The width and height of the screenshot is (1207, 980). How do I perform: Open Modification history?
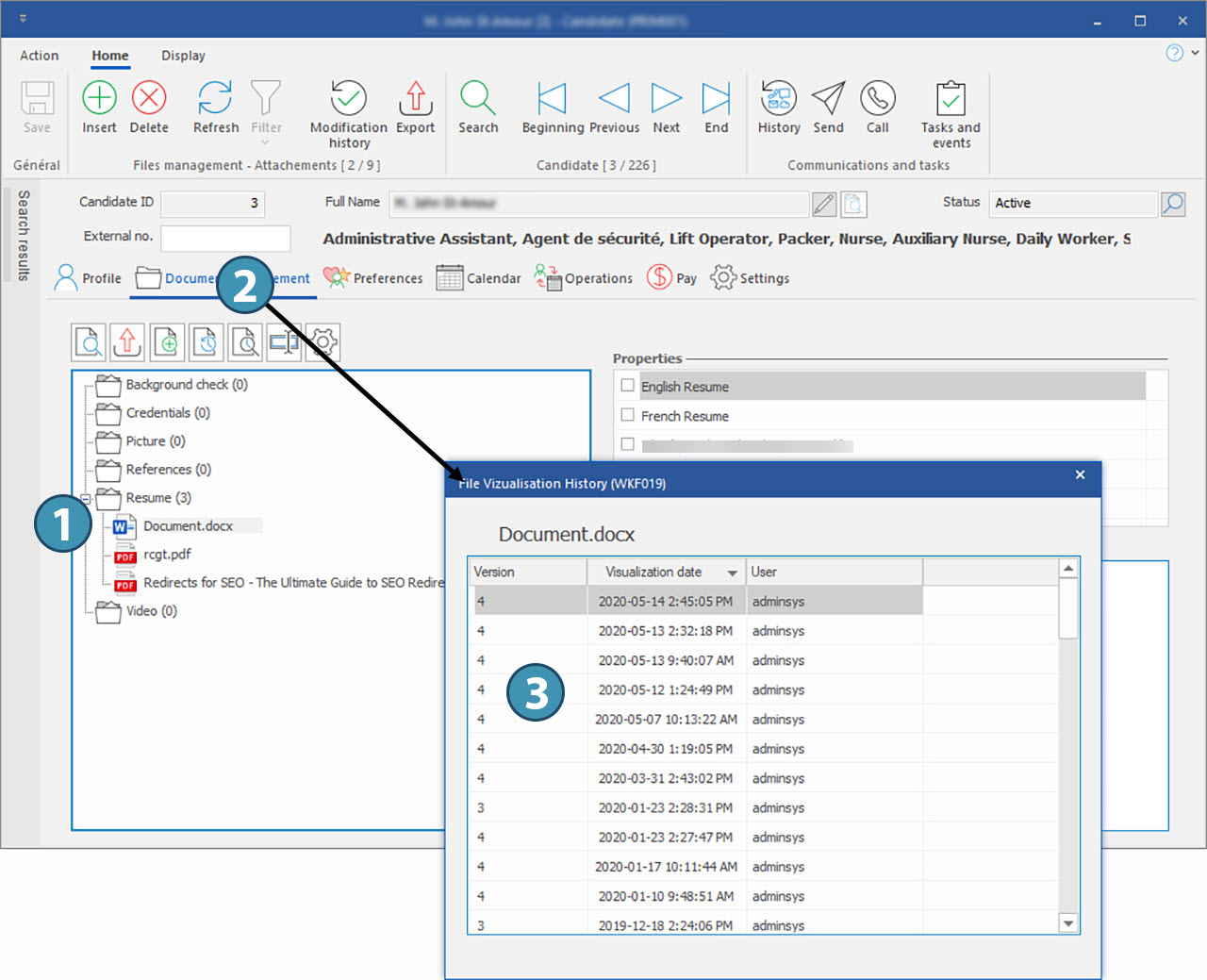348,99
